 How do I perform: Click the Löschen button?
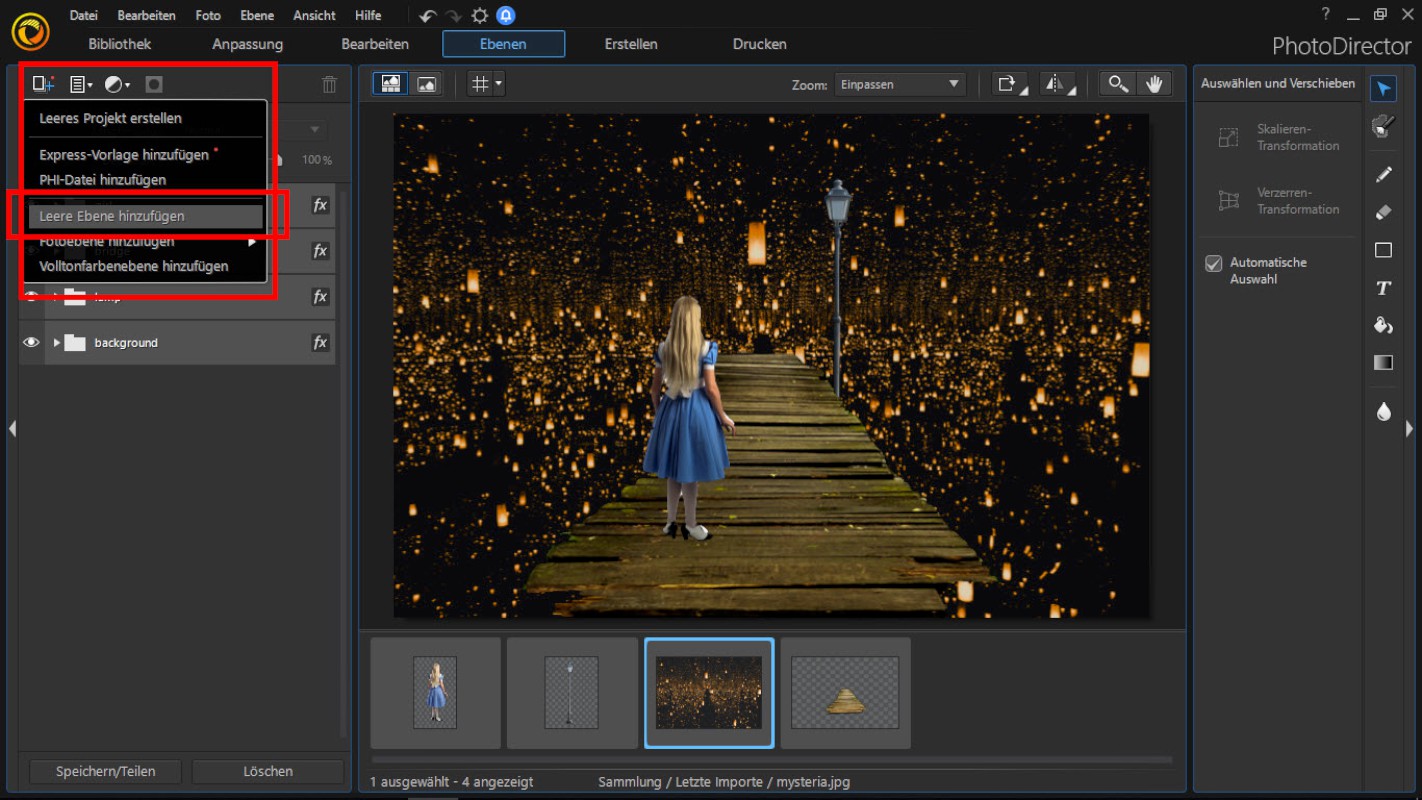point(268,771)
